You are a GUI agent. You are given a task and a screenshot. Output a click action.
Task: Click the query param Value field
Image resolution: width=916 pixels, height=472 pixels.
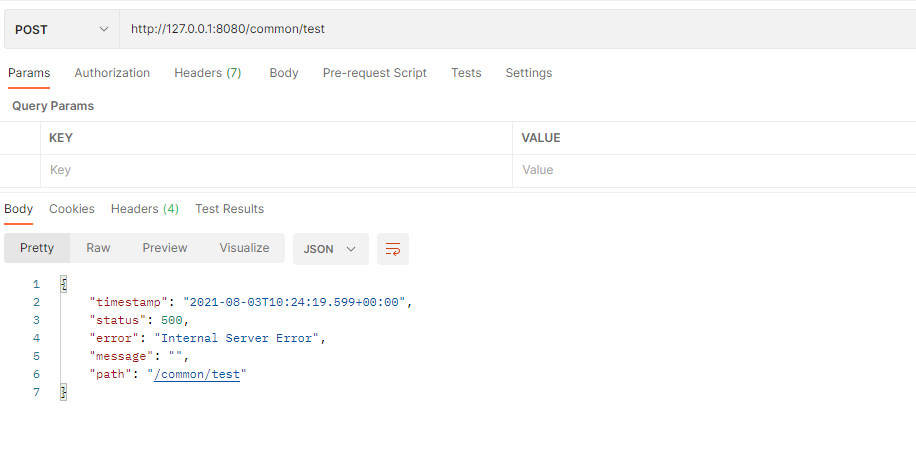click(x=714, y=170)
